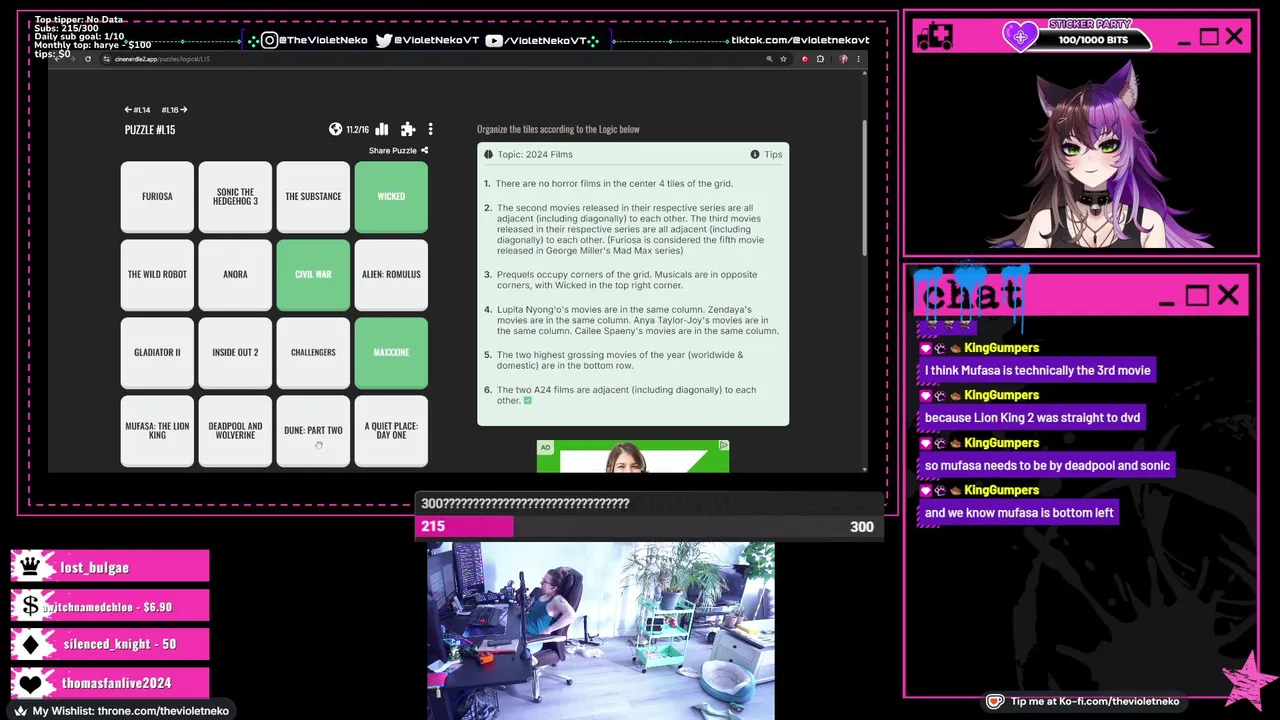Click the Ko-fi tip cup icon
This screenshot has height=720, width=1280.
point(994,701)
